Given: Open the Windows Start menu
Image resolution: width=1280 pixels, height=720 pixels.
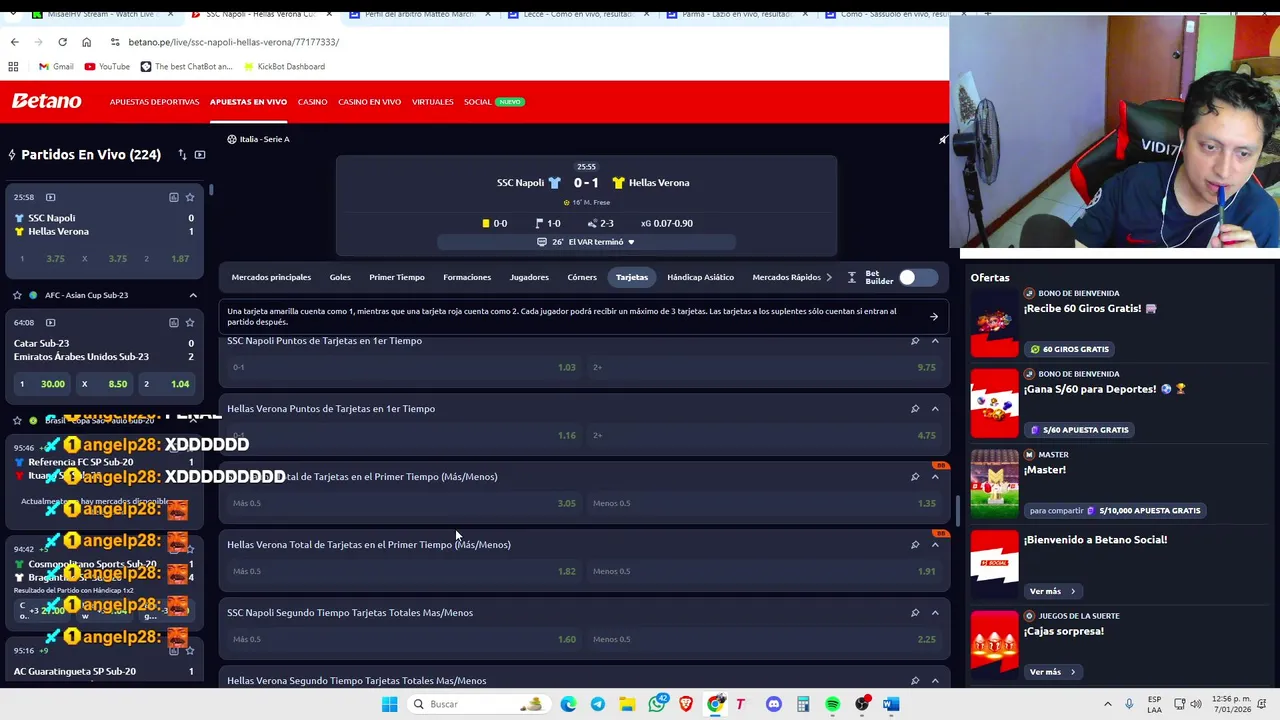Looking at the screenshot, I should click(x=389, y=704).
